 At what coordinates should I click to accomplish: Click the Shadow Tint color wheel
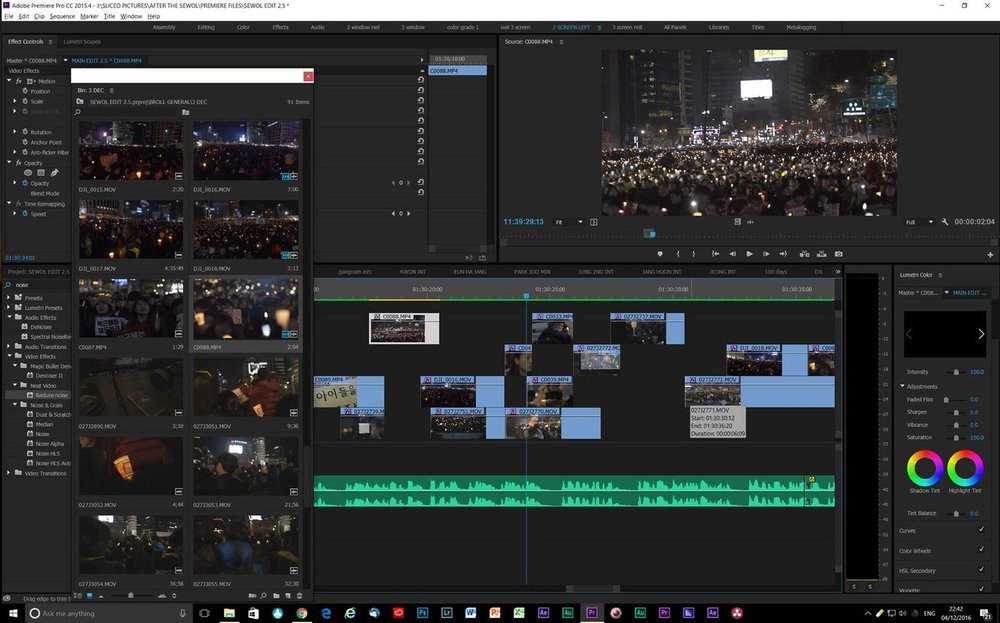pos(925,468)
